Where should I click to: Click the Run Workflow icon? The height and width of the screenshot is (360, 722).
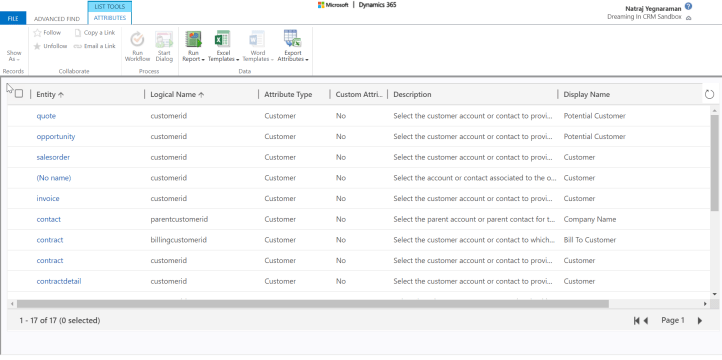(x=137, y=40)
